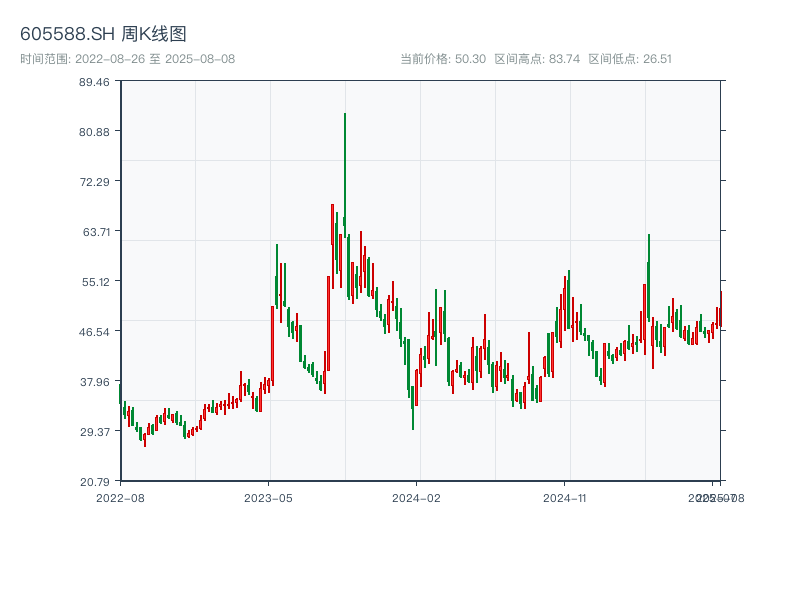Image resolution: width=800 pixels, height=600 pixels.
Task: Click the x-axis date label 2022-08
Action: click(120, 498)
